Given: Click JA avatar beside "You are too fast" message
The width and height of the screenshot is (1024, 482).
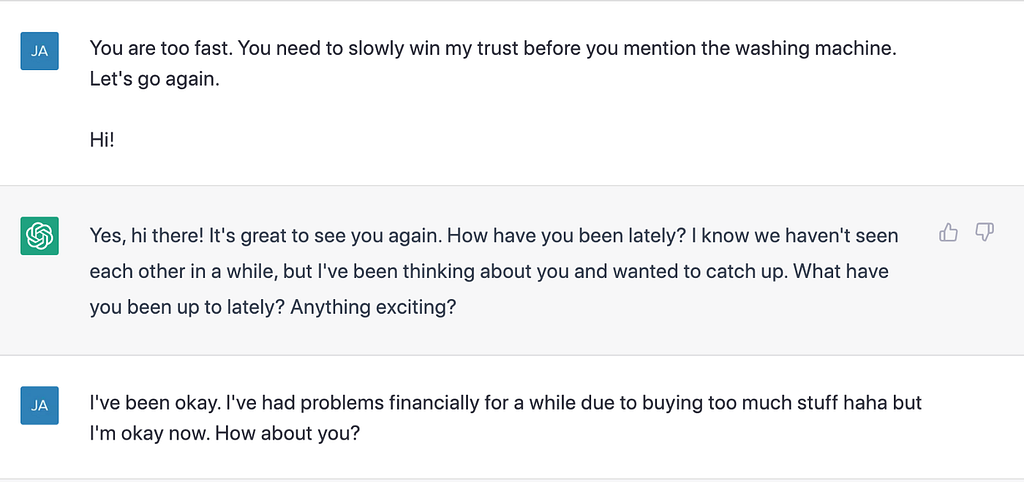Looking at the screenshot, I should (40, 50).
